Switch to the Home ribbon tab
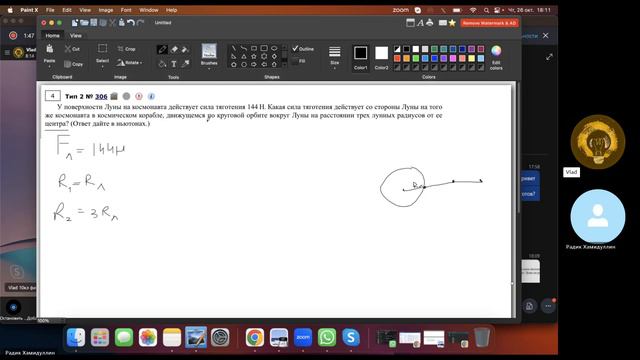The height and width of the screenshot is (360, 640). (x=52, y=36)
